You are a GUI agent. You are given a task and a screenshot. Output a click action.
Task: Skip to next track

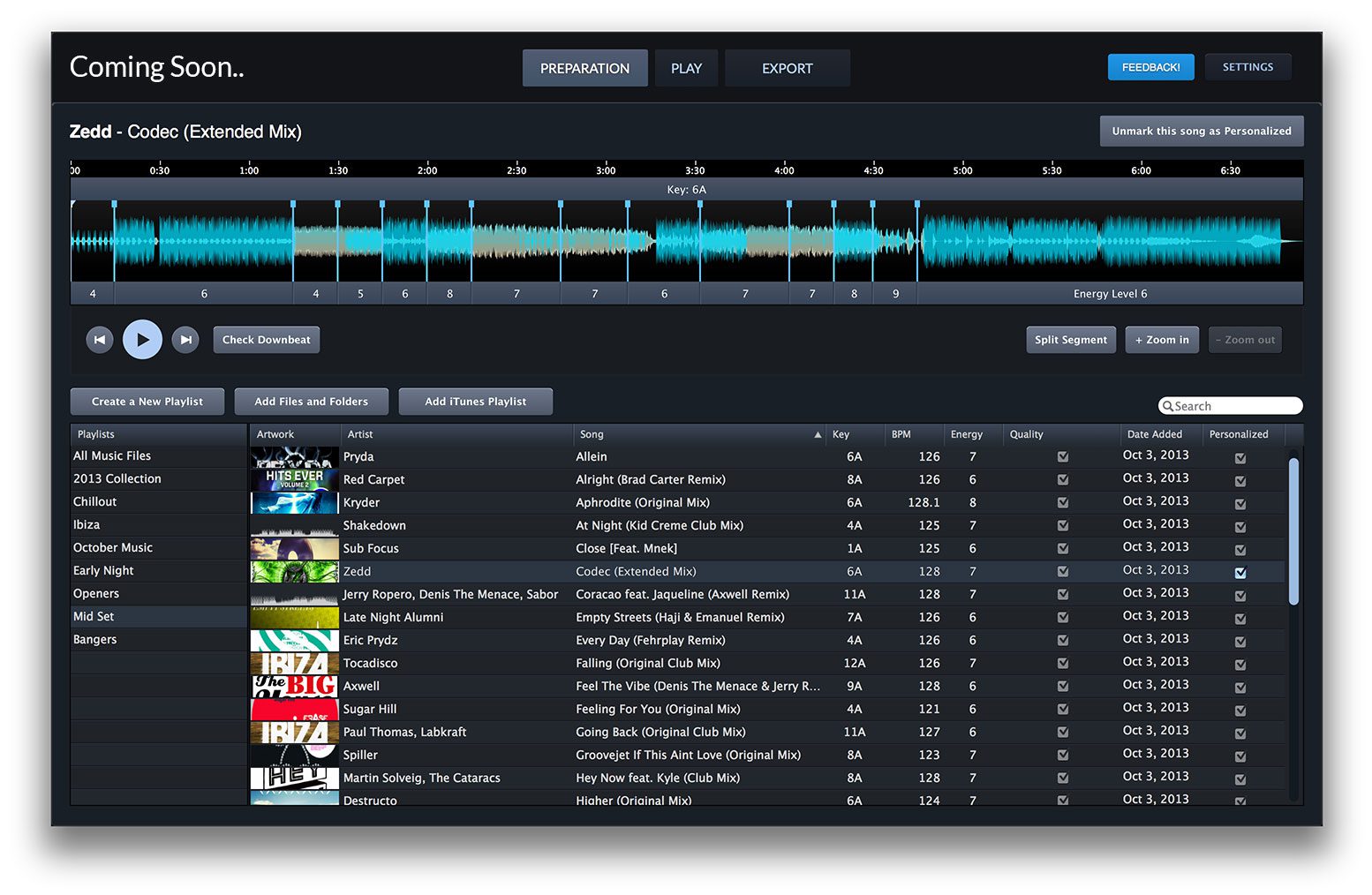pyautogui.click(x=185, y=340)
